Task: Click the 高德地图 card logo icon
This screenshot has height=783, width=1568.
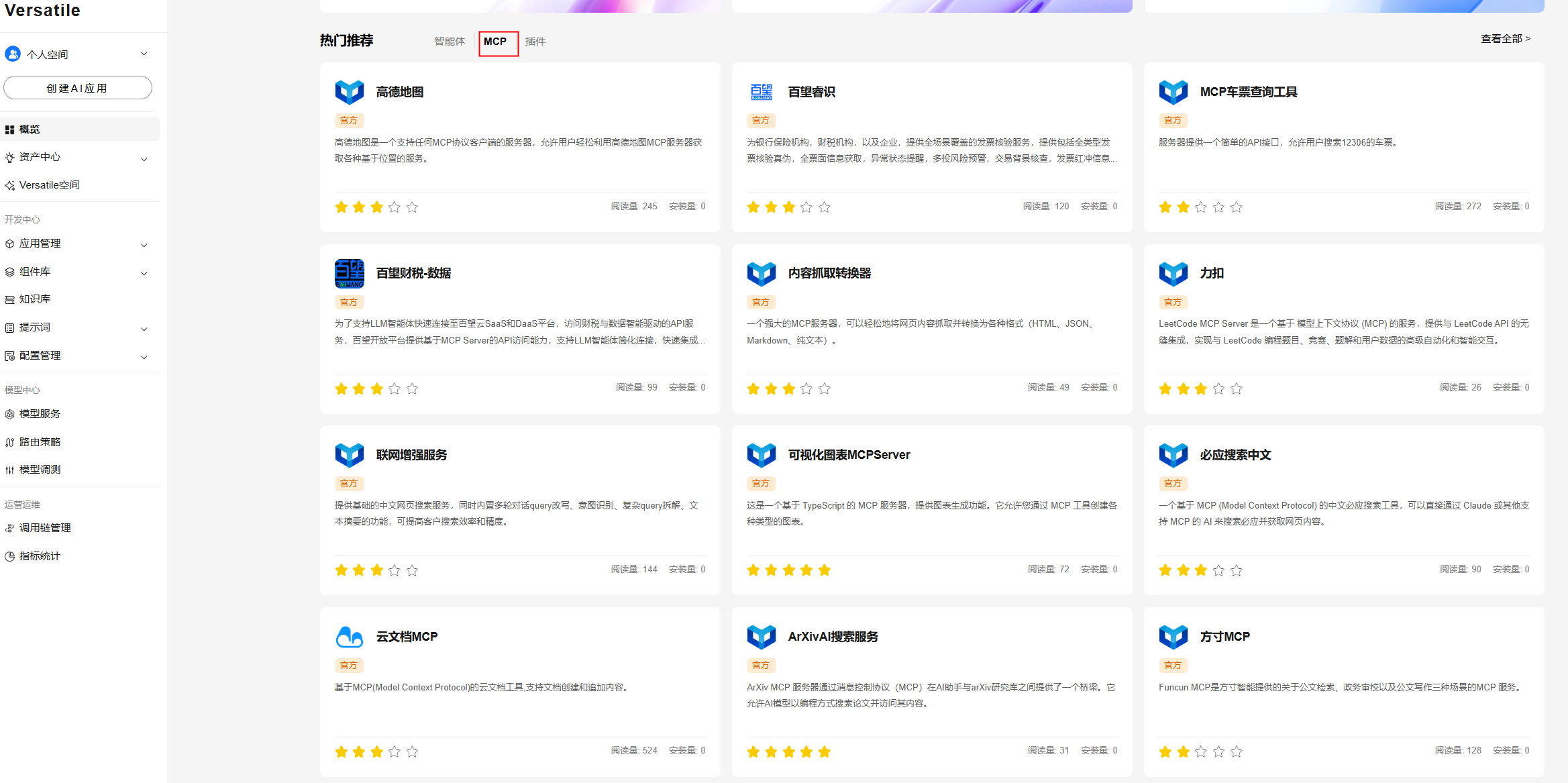Action: pyautogui.click(x=349, y=92)
